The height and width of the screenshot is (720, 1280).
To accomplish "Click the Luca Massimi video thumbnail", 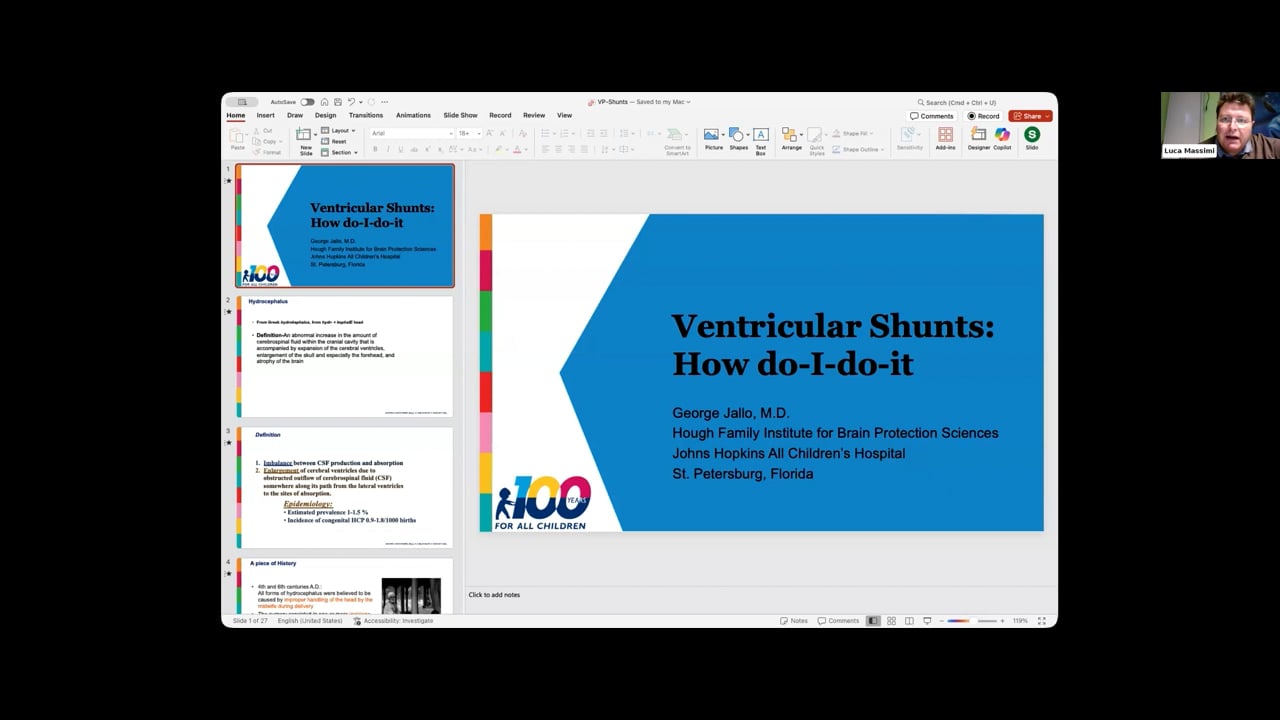I will pyautogui.click(x=1220, y=125).
